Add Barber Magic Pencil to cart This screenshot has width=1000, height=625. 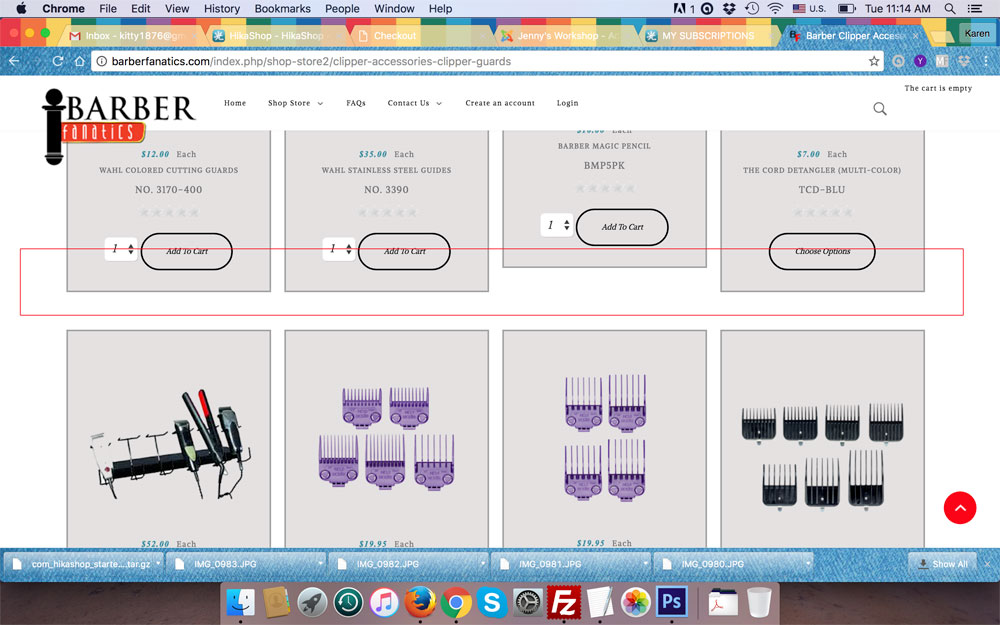coord(622,227)
